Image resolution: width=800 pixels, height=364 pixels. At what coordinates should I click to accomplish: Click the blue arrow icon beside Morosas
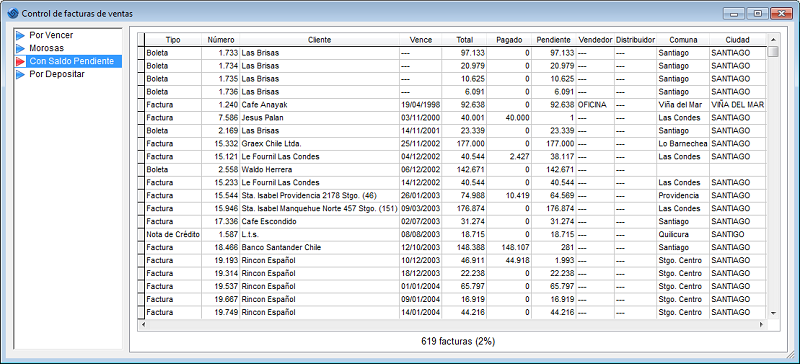pos(20,48)
